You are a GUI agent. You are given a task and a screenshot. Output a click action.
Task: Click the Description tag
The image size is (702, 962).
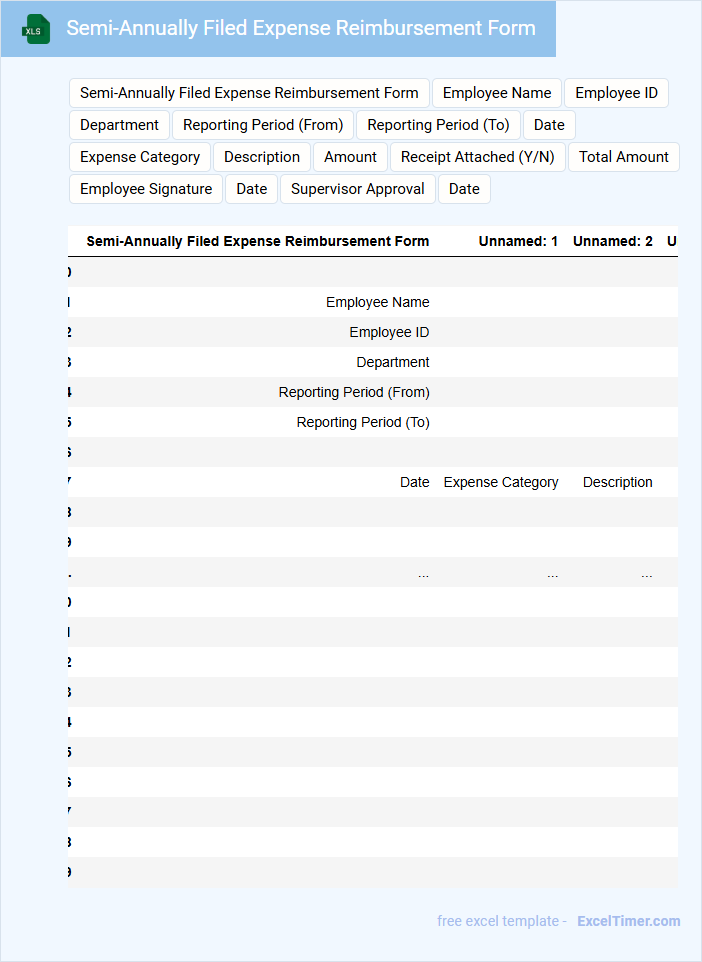click(262, 157)
